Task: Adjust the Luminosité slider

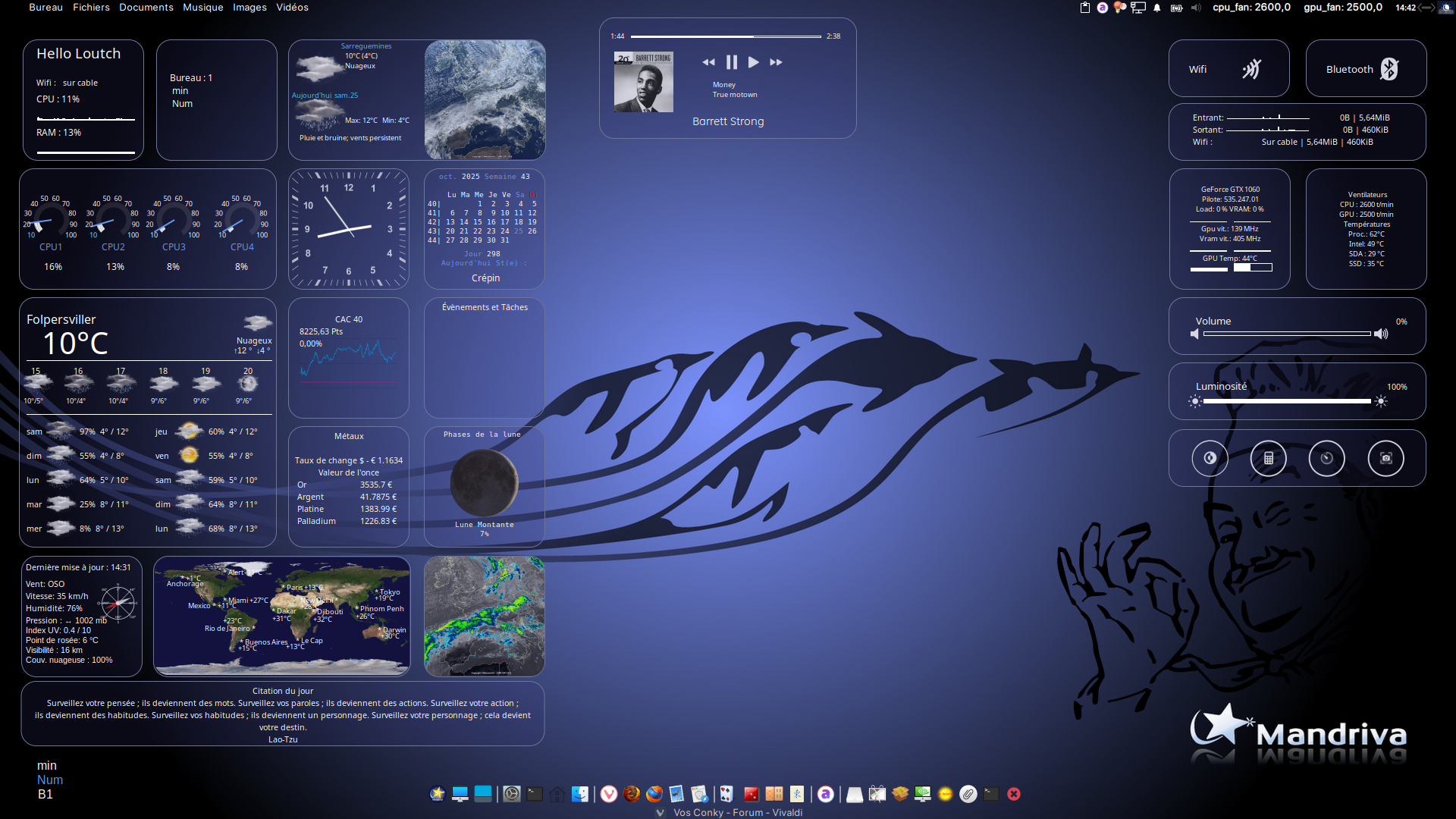Action: coord(1287,401)
